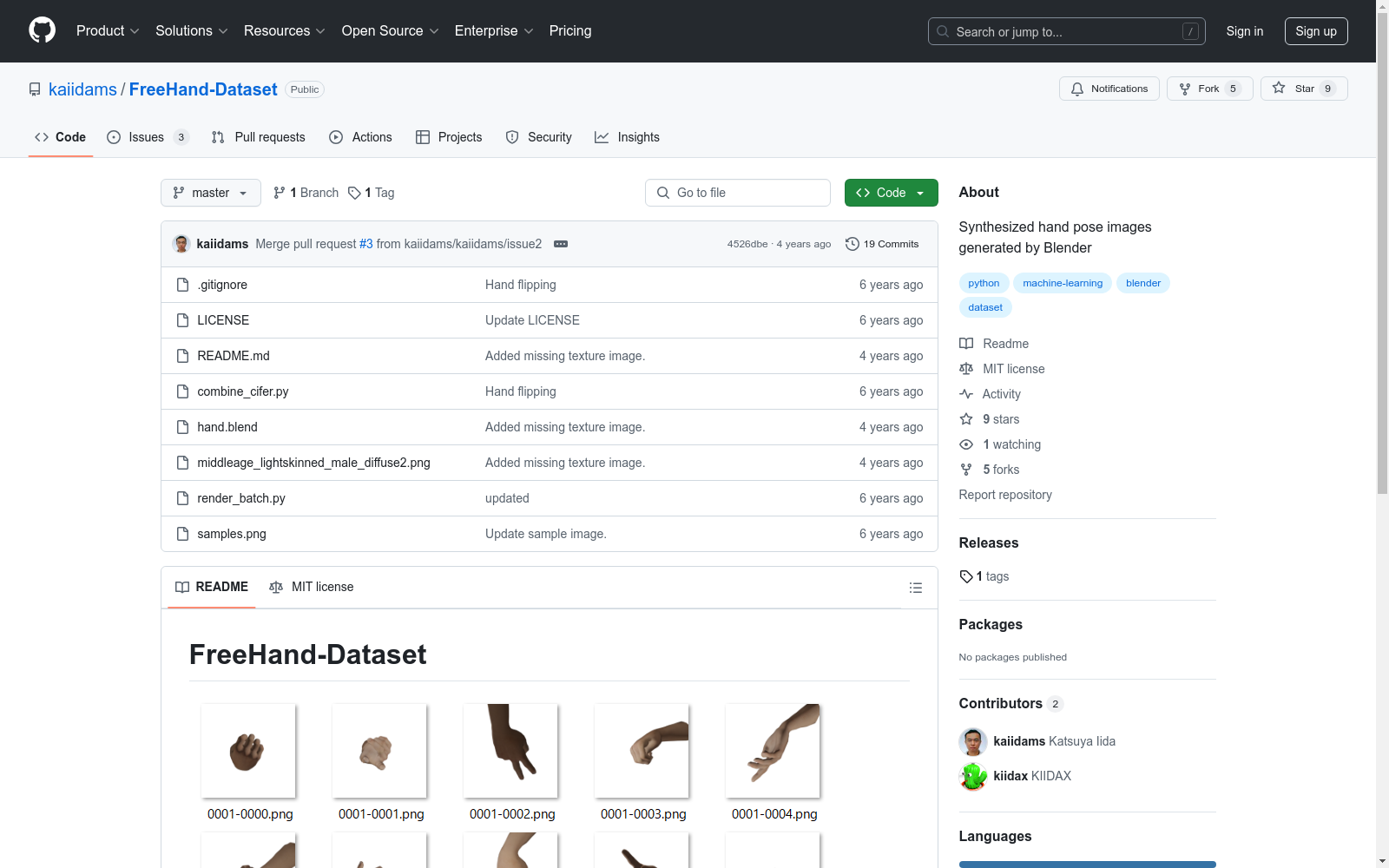Click the clock icon beside 19 Commits

coord(852,244)
